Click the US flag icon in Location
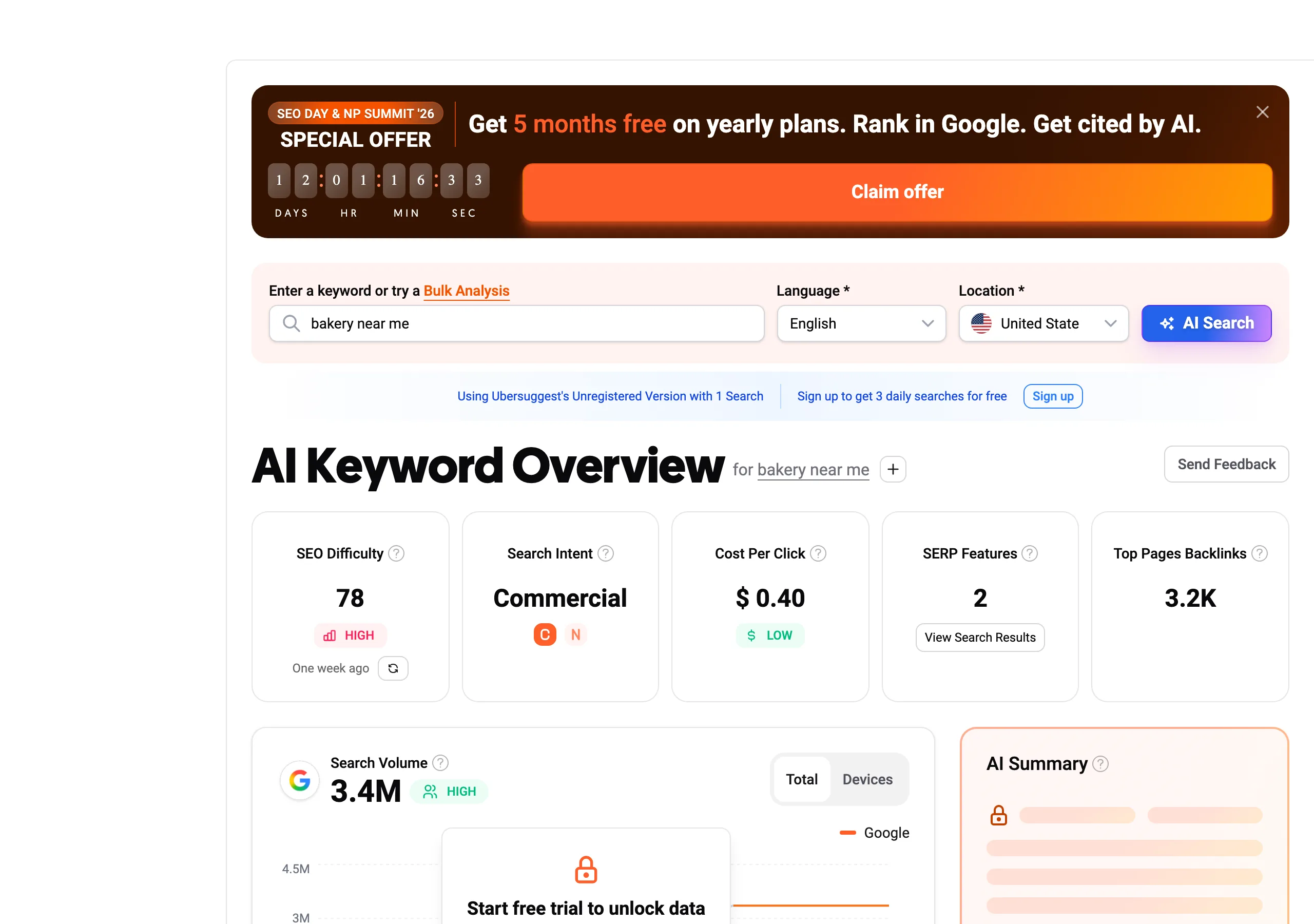The width and height of the screenshot is (1314, 924). (981, 323)
